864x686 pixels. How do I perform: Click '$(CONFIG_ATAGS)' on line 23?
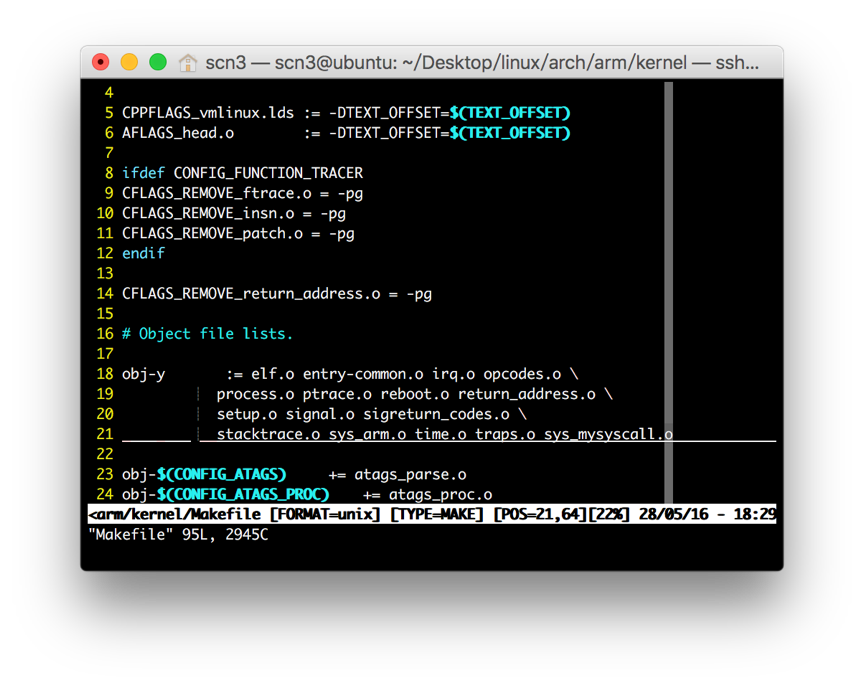click(221, 474)
